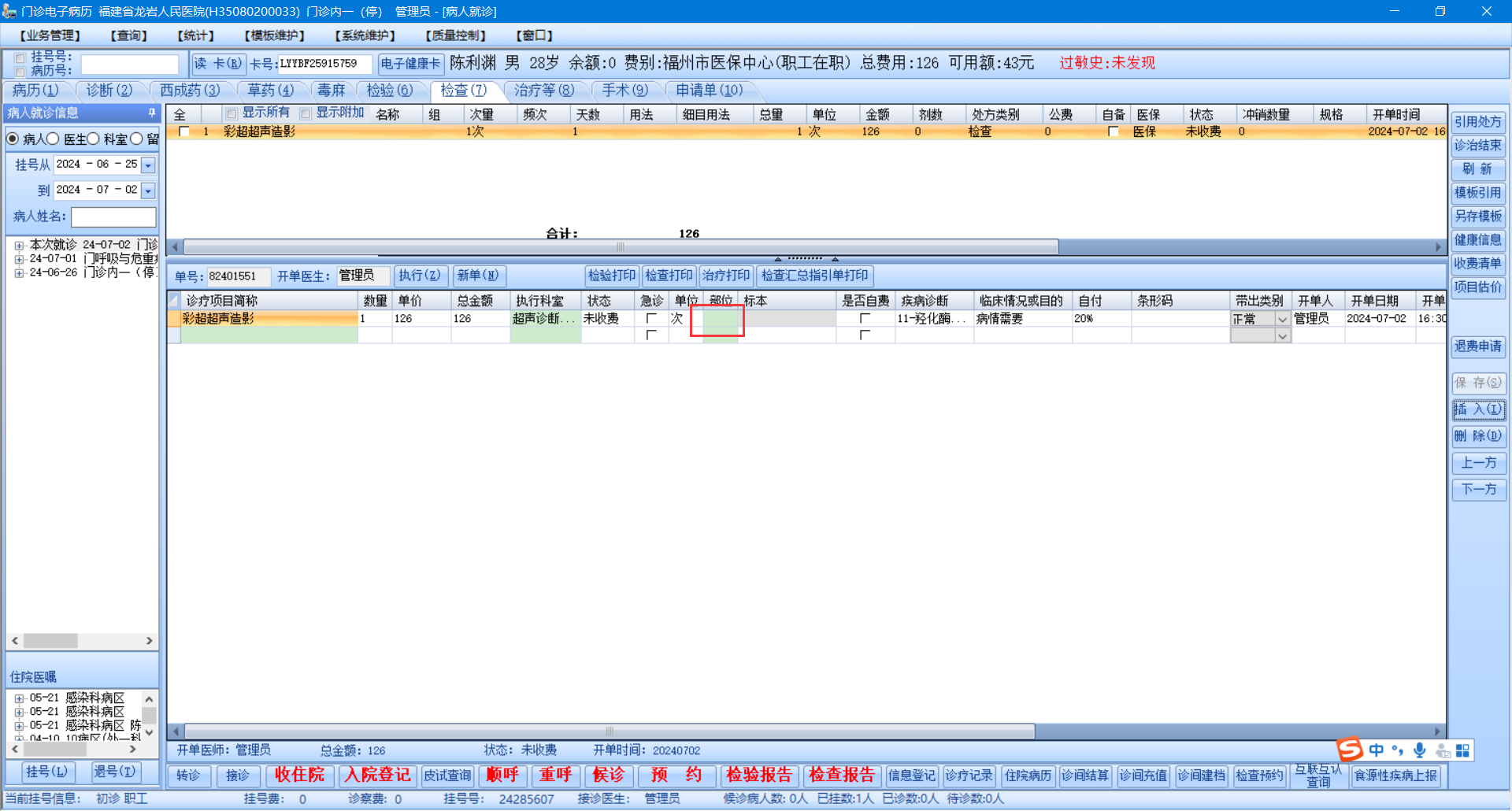The height and width of the screenshot is (811, 1512).
Task: Click the 检查打印 button
Action: click(669, 276)
